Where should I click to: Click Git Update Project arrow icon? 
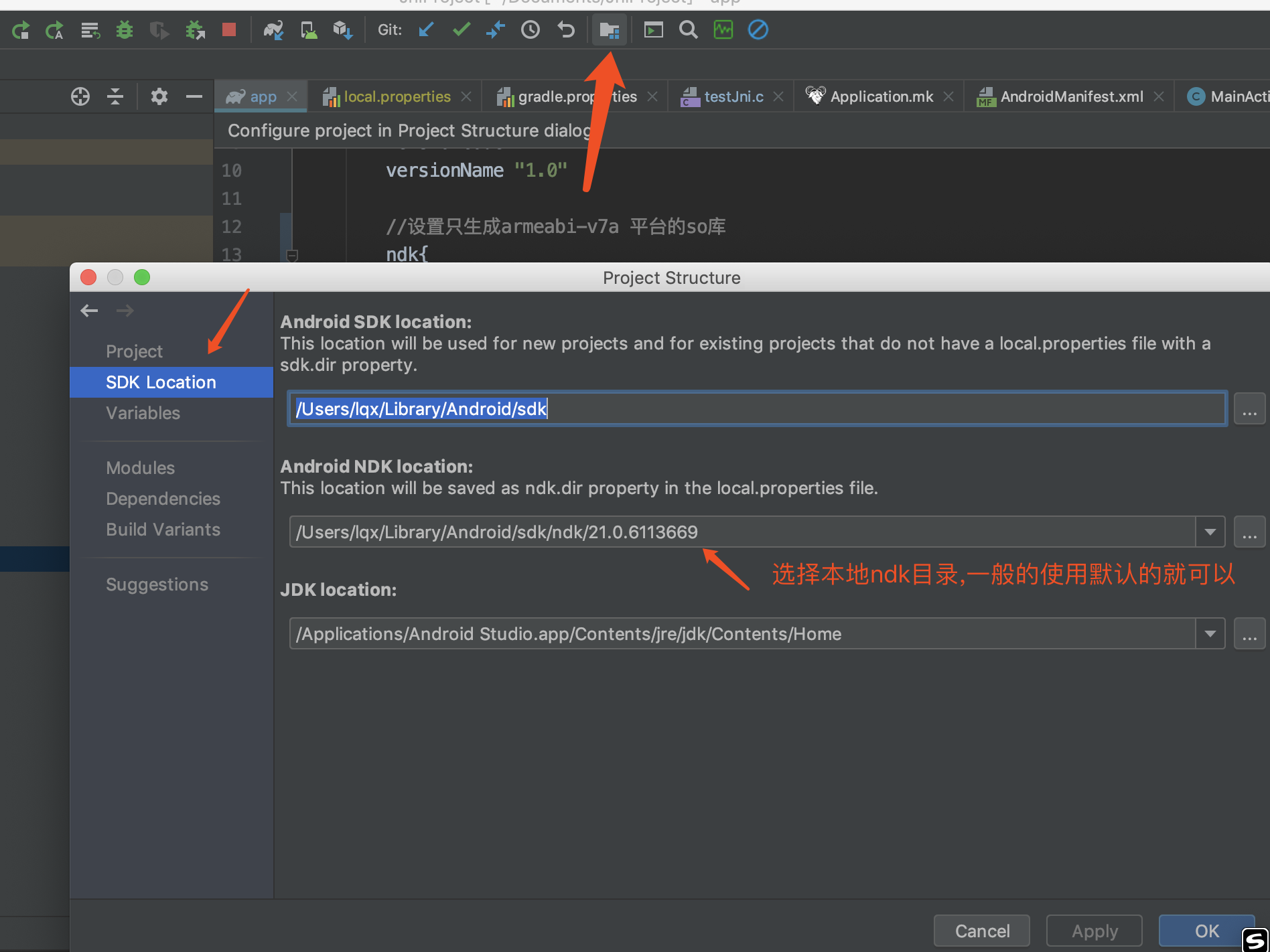point(426,30)
